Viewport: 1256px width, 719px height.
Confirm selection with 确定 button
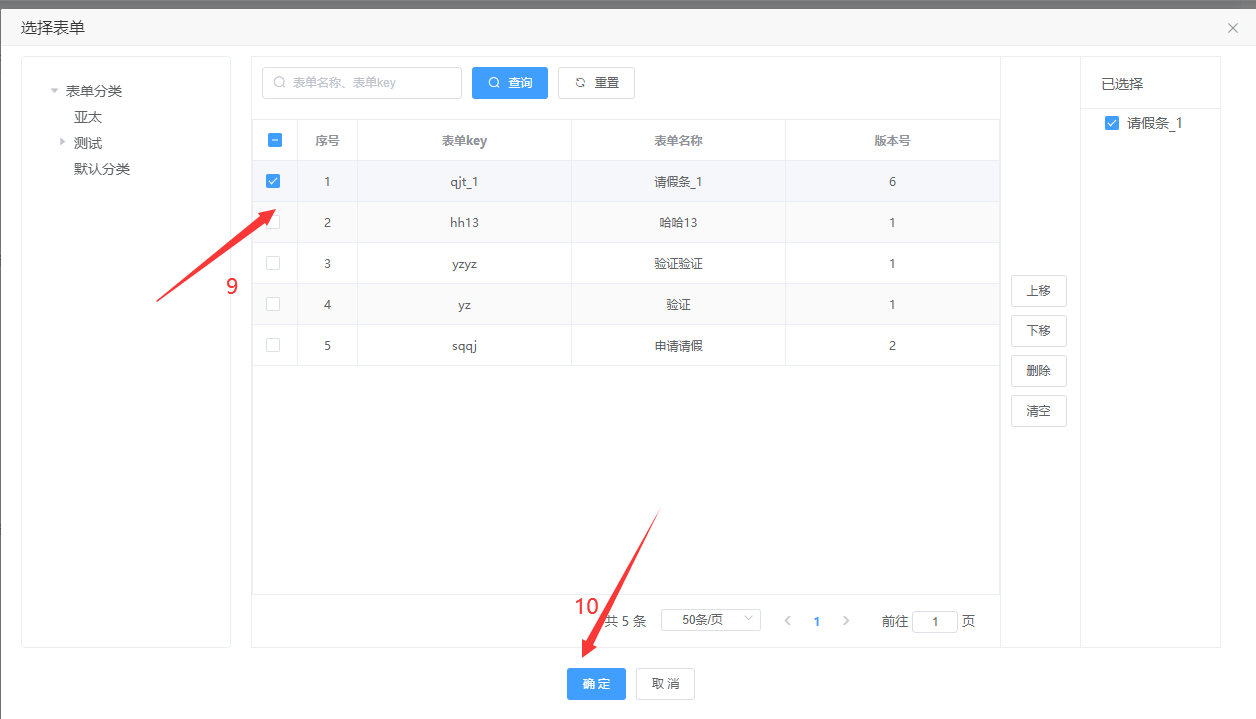(596, 684)
